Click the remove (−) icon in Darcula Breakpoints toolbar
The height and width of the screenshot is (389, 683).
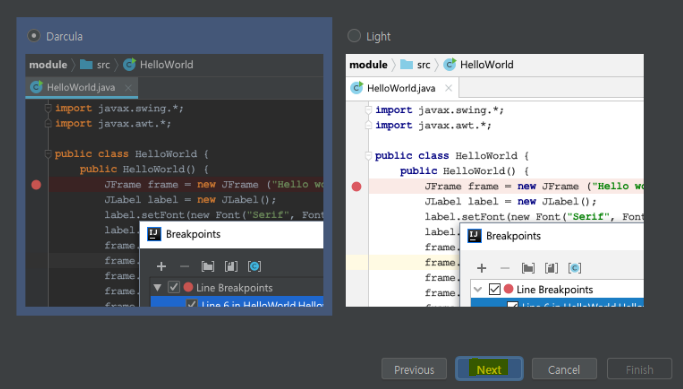pos(184,266)
